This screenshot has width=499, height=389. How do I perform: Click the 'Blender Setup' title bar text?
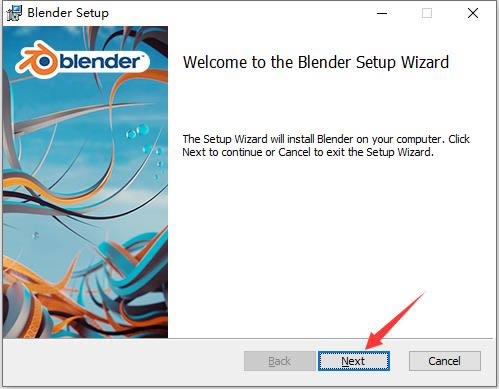(68, 13)
